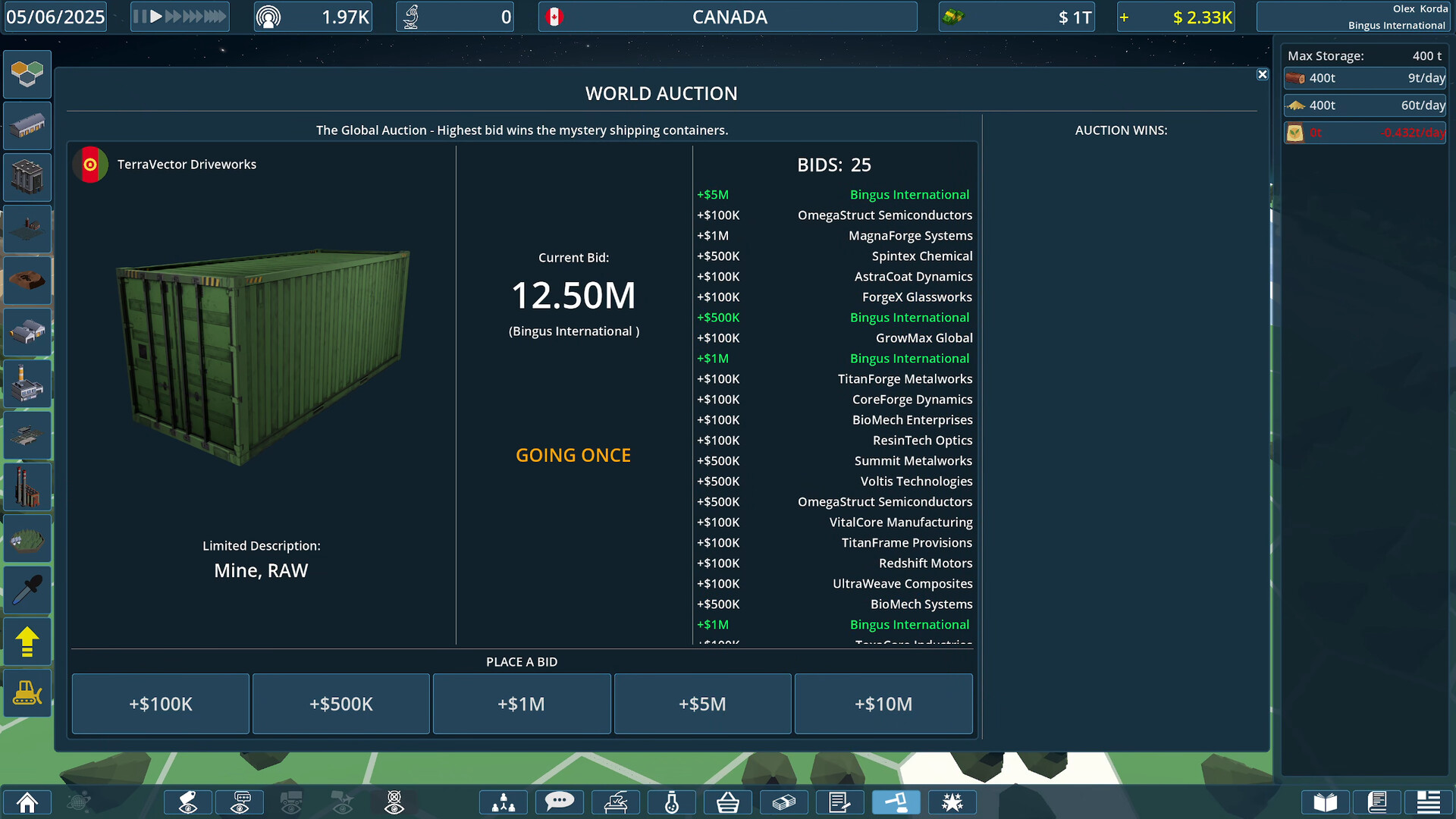Place a +$100K bid on the container

[x=160, y=704]
